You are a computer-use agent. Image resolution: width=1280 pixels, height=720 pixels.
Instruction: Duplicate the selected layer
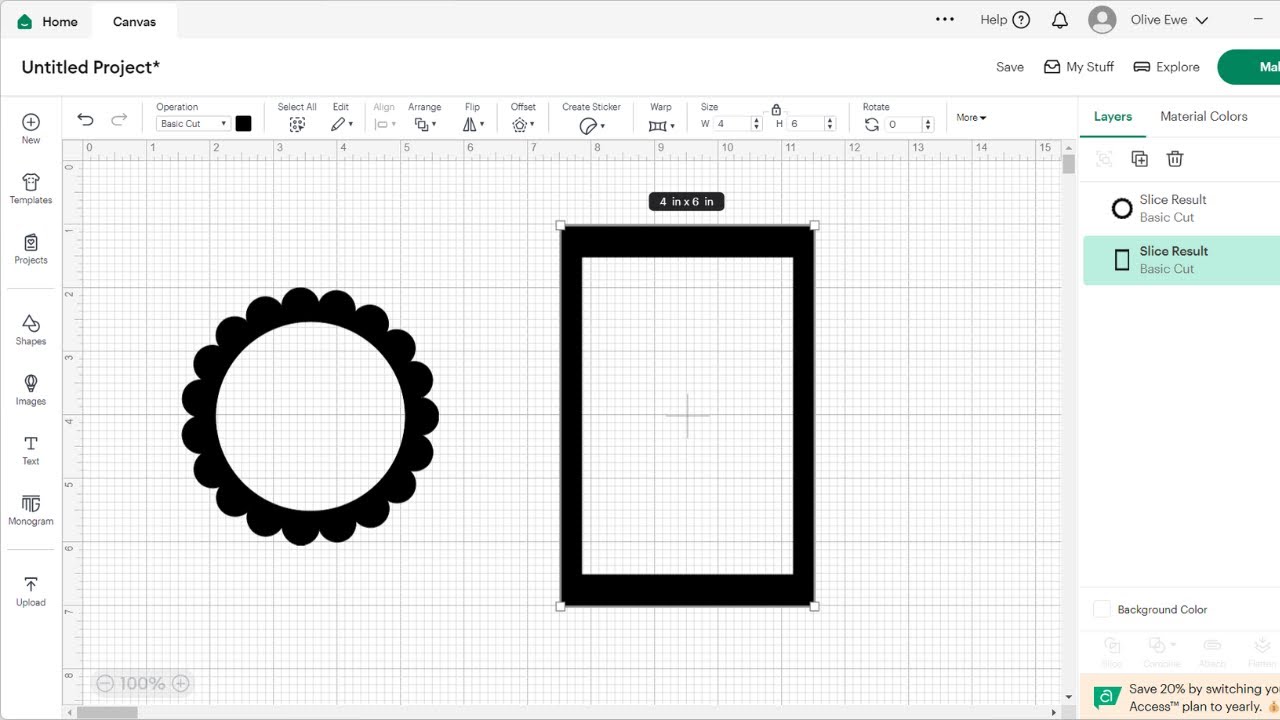pos(1139,159)
